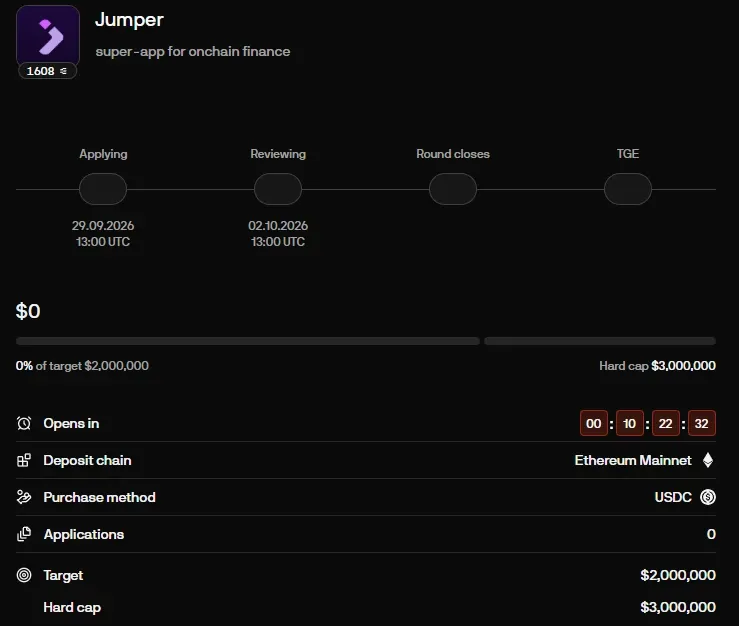Click the Purchase method hand icon
The image size is (739, 626).
click(x=24, y=497)
